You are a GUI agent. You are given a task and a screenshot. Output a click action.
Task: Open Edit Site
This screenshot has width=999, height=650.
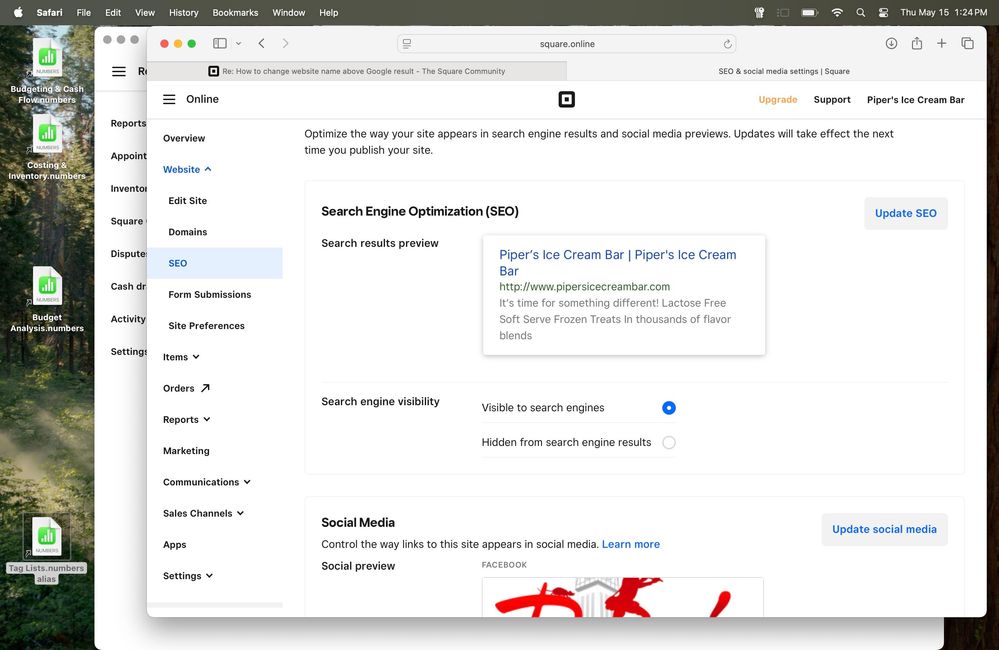pos(187,201)
